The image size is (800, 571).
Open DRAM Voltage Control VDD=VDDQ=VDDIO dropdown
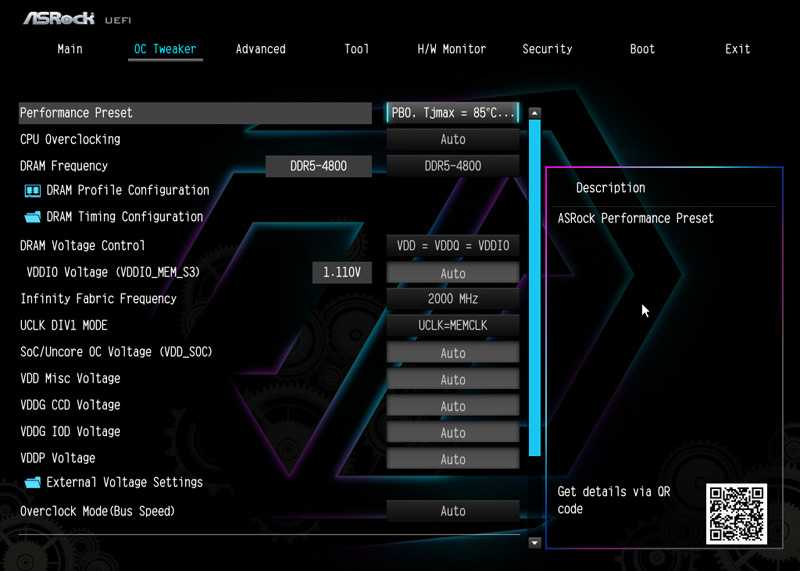pos(453,245)
